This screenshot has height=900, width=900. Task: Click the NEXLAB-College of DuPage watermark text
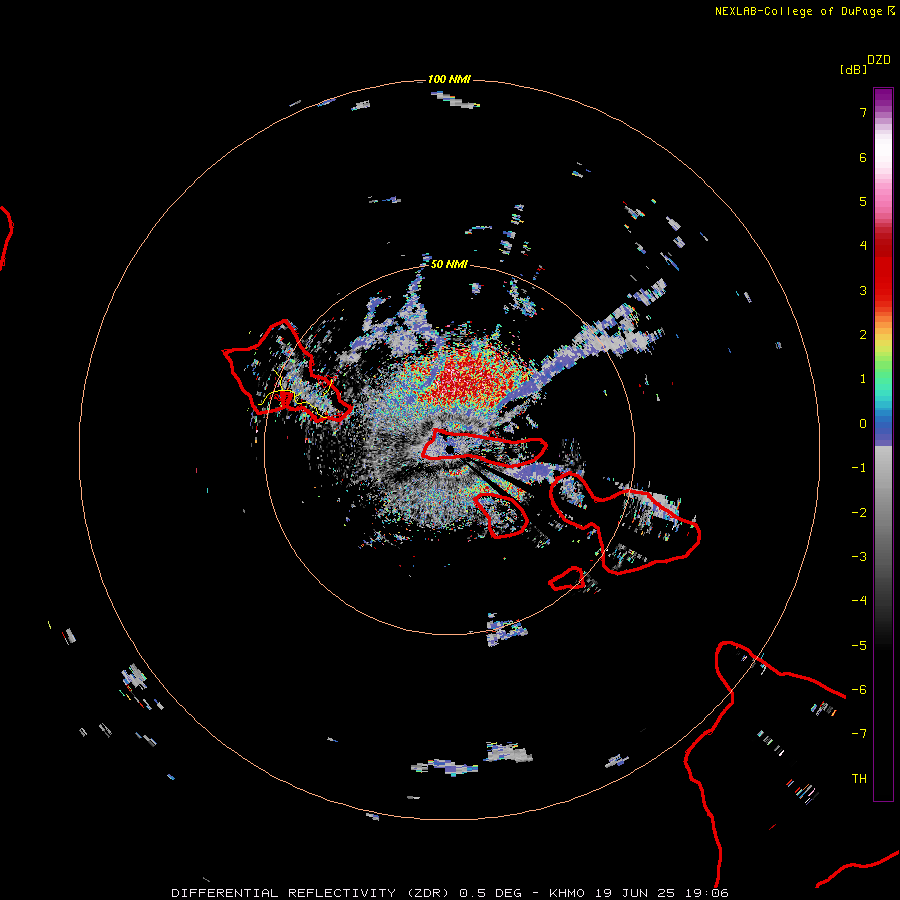tap(804, 11)
